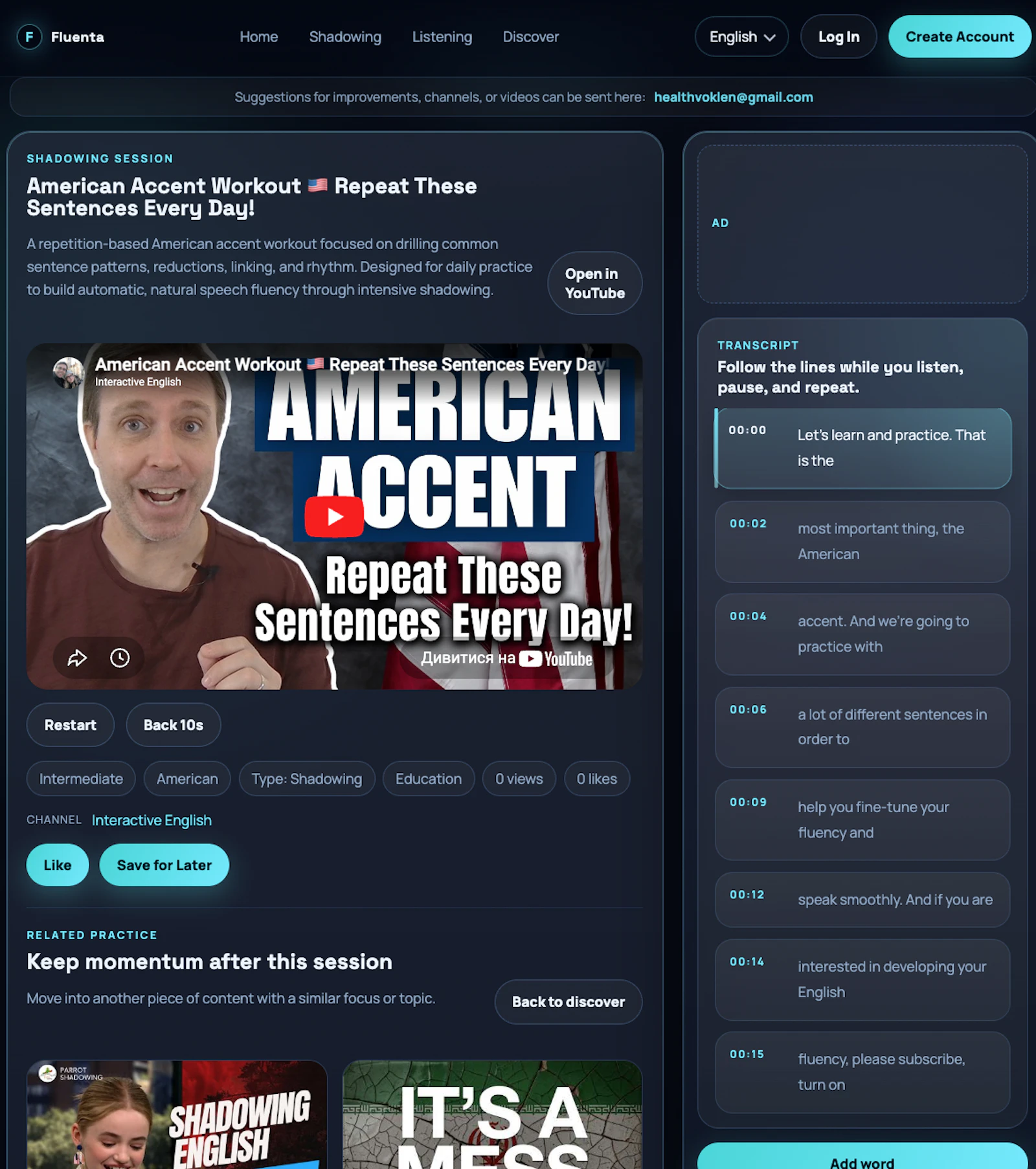Click the CHANNEL label
Viewport: 1036px width, 1169px height.
[54, 820]
